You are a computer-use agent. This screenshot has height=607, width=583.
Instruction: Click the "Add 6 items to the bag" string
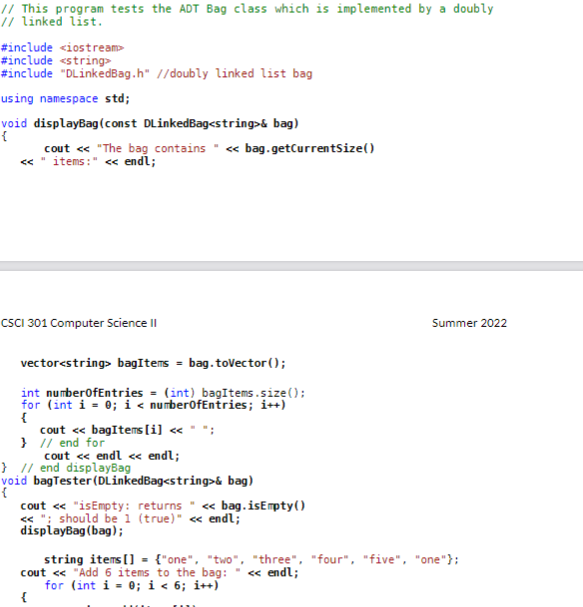[157, 572]
